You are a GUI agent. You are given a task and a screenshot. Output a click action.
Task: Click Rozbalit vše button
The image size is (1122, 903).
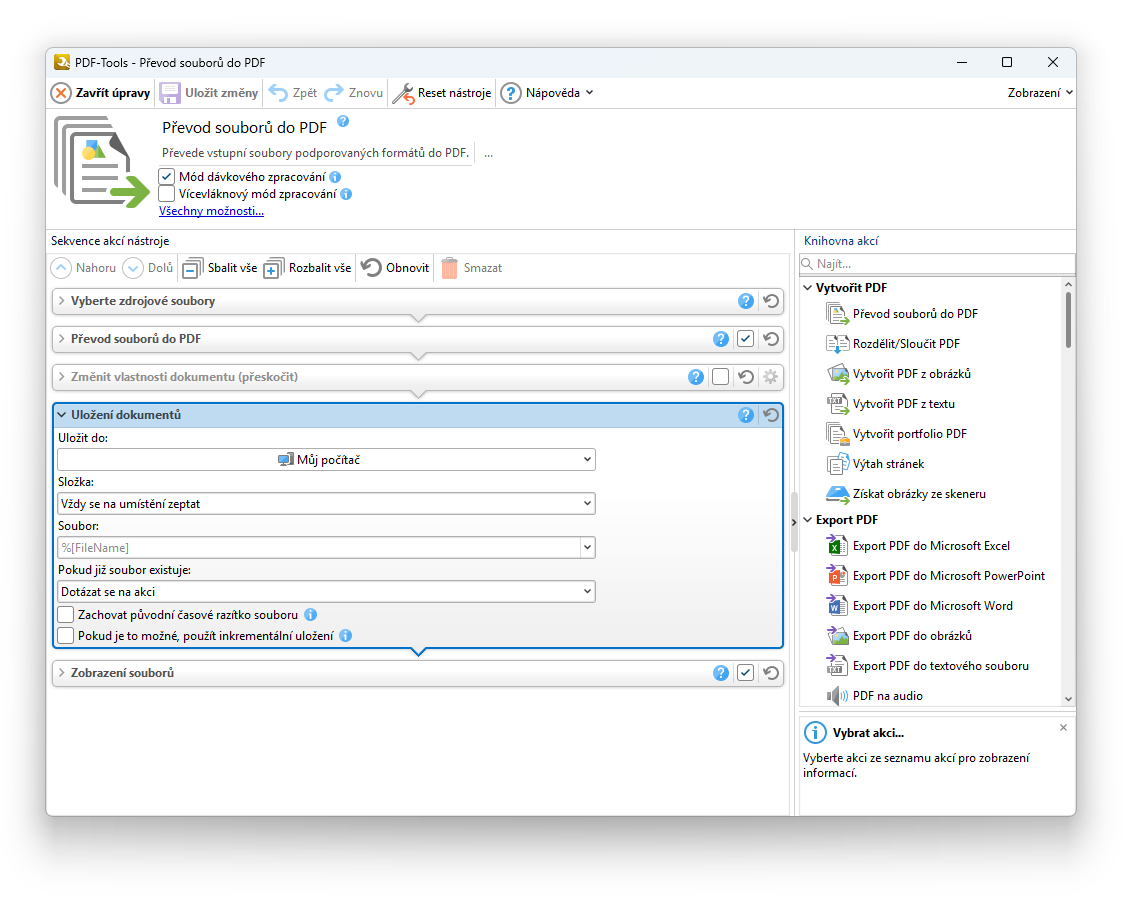tap(308, 268)
